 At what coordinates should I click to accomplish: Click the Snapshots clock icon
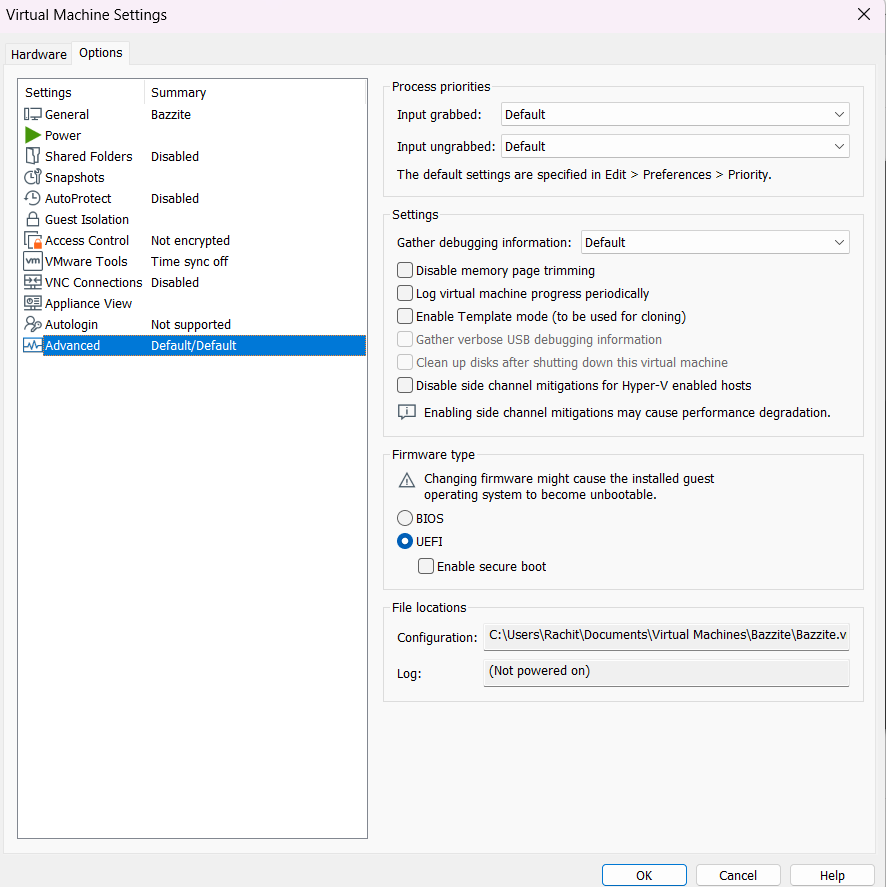pos(33,177)
